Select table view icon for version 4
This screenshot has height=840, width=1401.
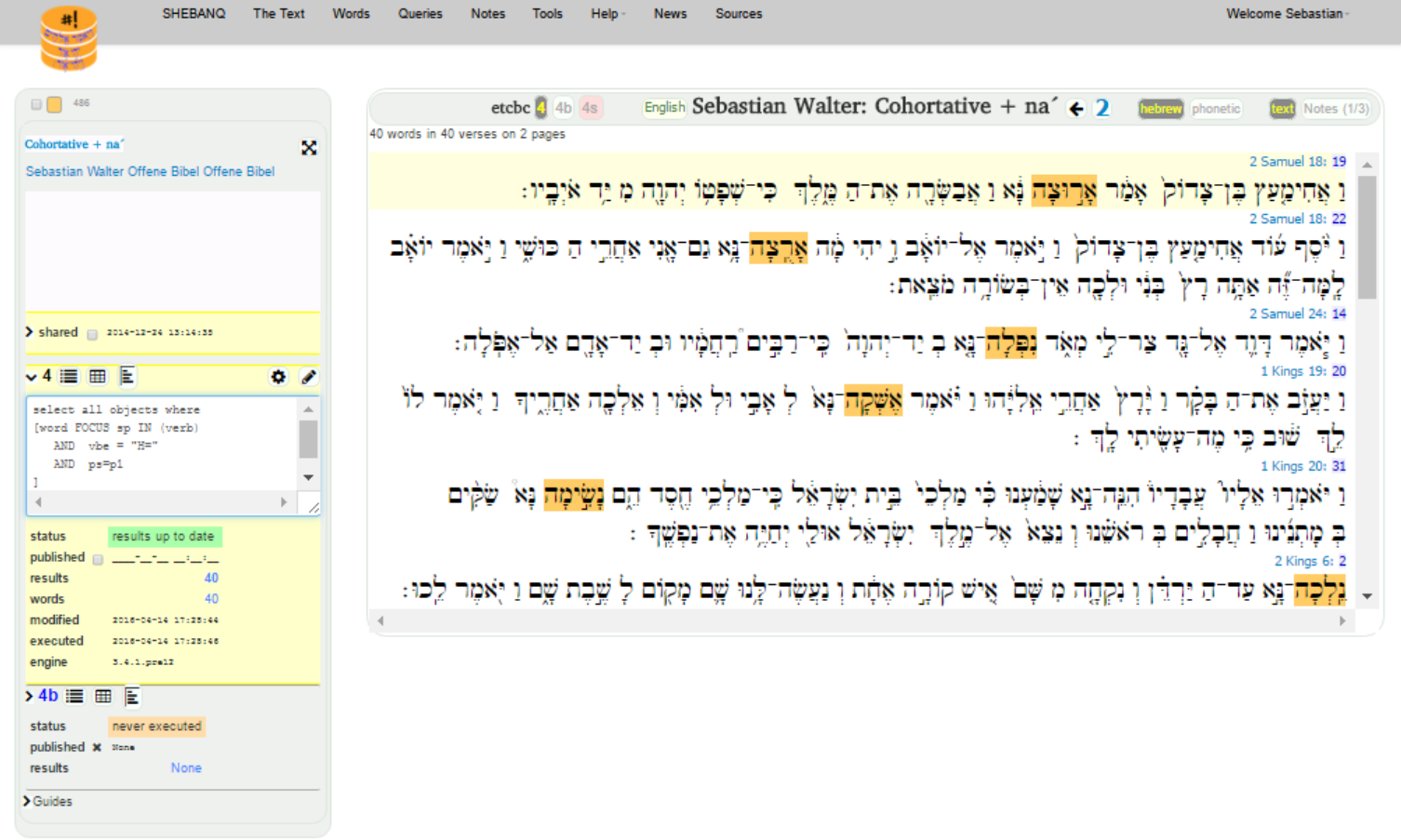click(x=98, y=377)
